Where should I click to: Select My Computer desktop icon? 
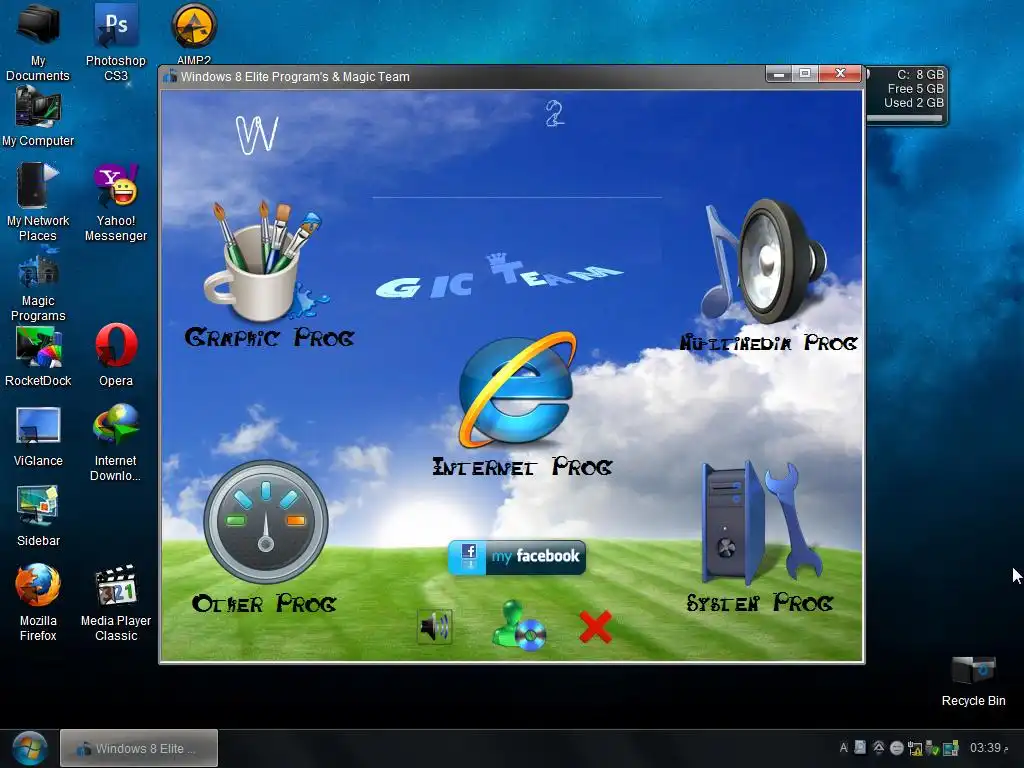[38, 118]
